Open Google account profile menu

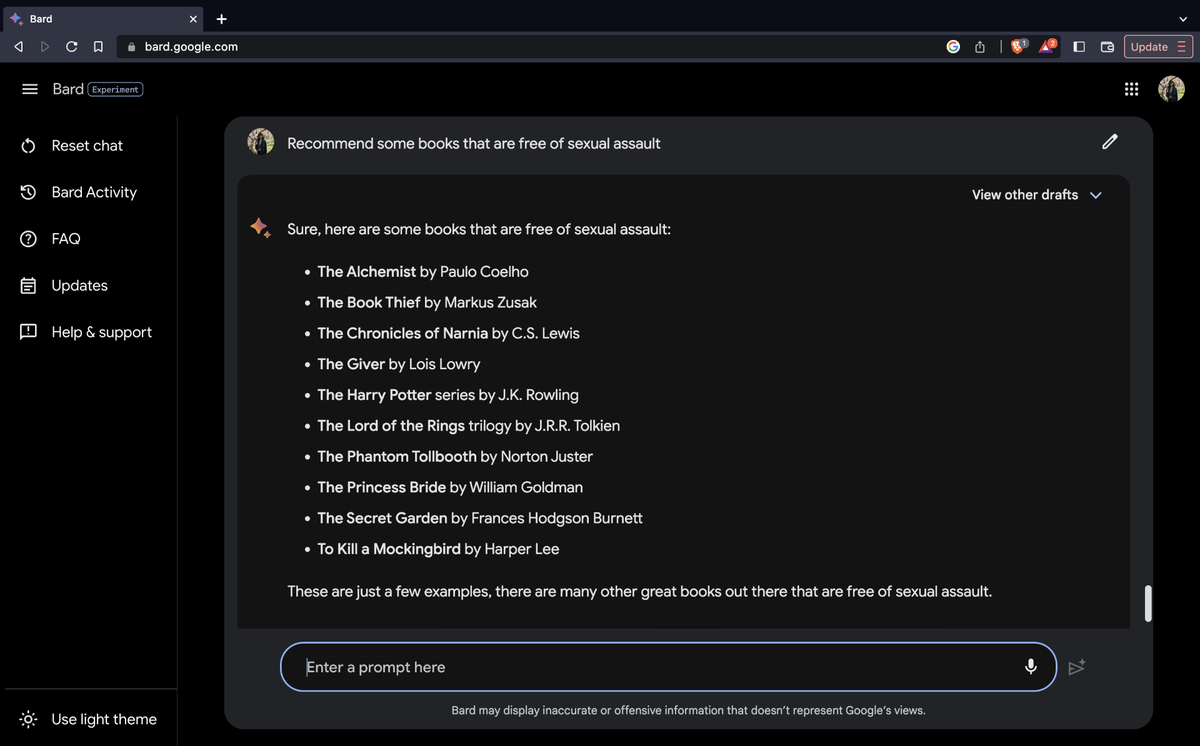coord(1171,89)
